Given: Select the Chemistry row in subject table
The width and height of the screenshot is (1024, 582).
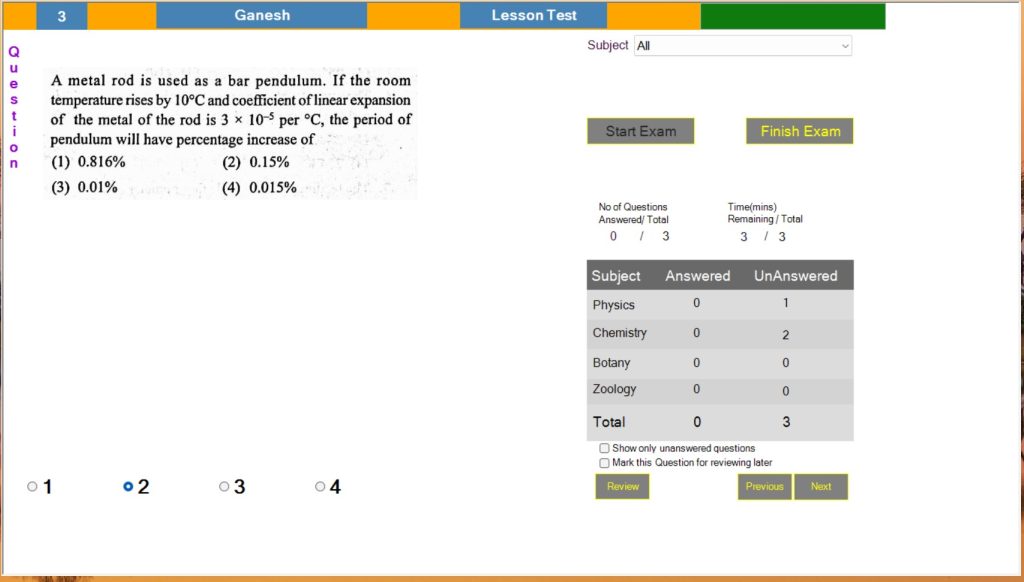Looking at the screenshot, I should (x=719, y=333).
